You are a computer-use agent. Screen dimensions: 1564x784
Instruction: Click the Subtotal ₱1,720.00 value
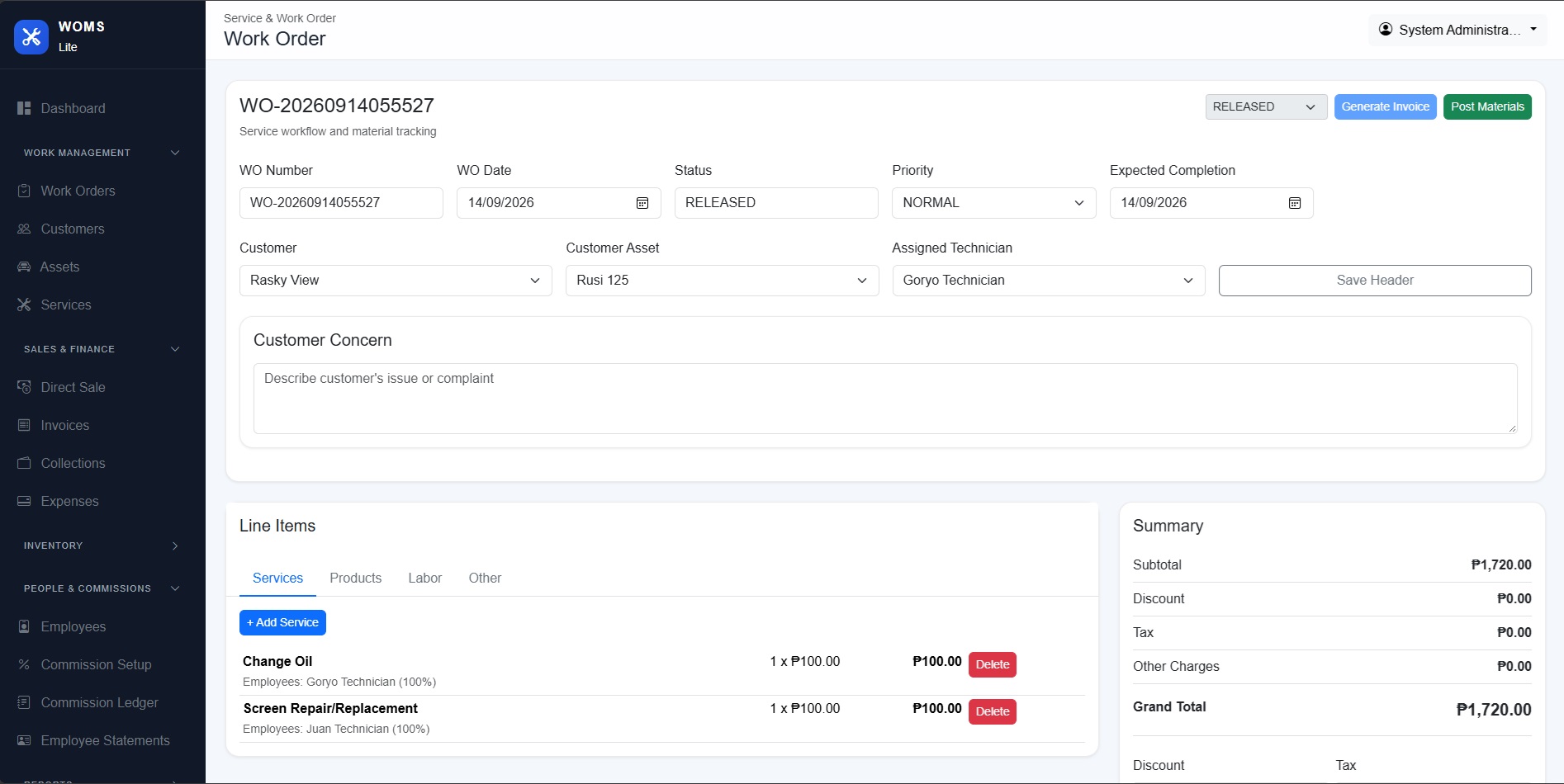pyautogui.click(x=1501, y=564)
